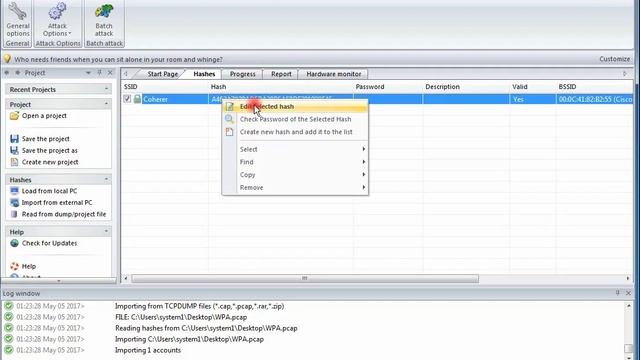Click Check for Updates globe icon

(x=14, y=243)
